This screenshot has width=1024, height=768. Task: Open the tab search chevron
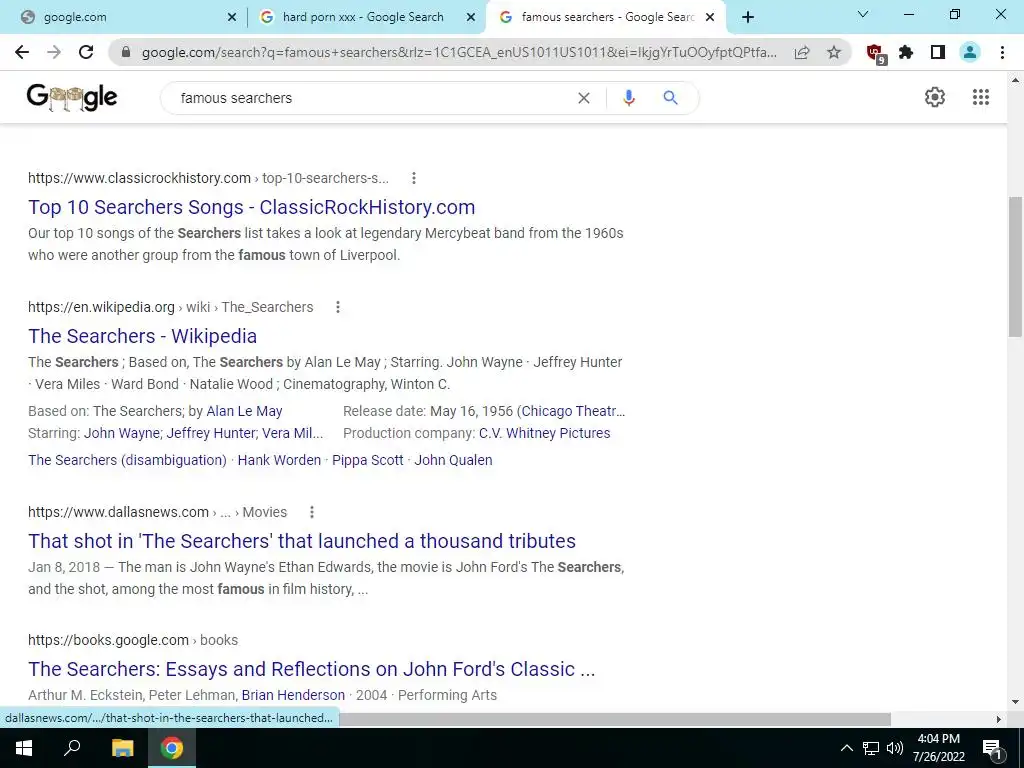click(863, 14)
